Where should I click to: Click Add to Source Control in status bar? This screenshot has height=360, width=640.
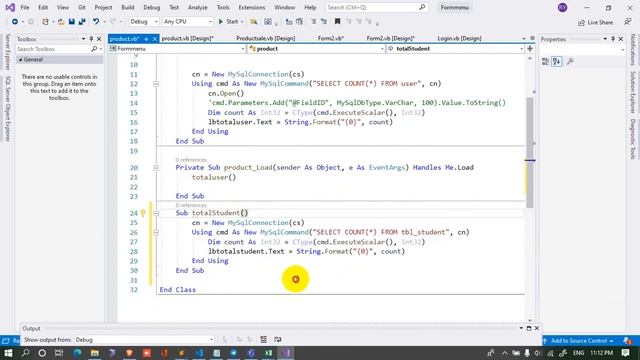(578, 341)
